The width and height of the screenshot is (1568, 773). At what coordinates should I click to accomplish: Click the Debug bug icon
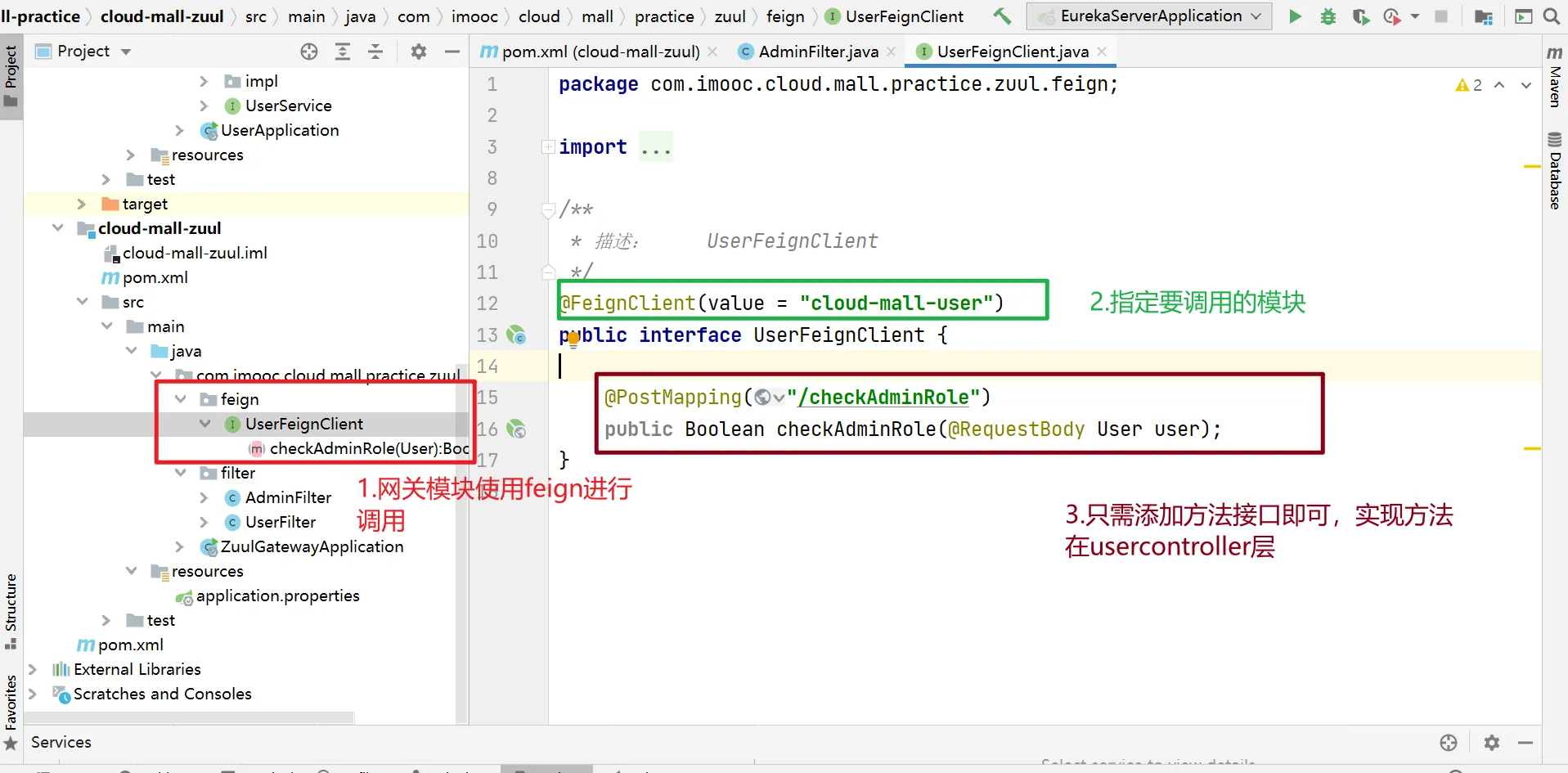tap(1328, 16)
